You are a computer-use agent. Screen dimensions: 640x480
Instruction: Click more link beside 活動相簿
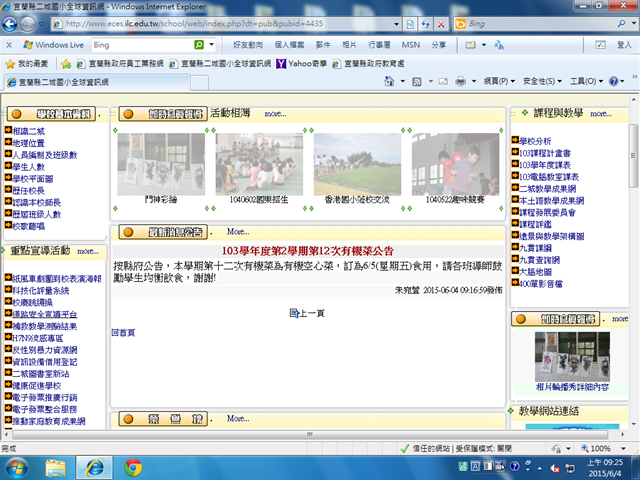pos(276,114)
